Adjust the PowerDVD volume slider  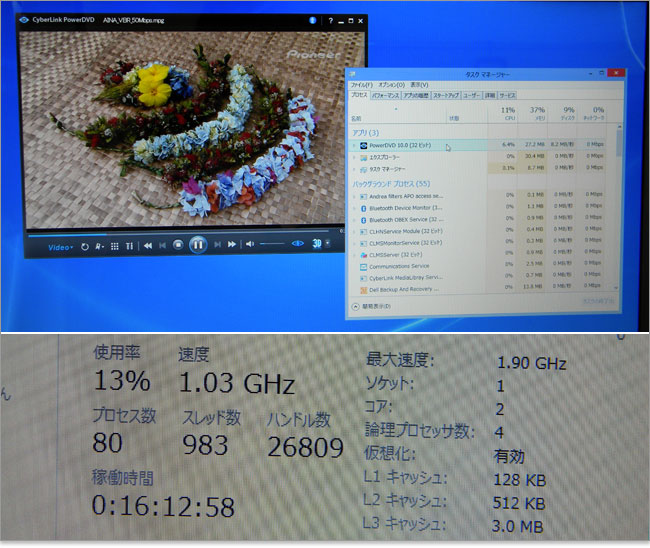pyautogui.click(x=272, y=244)
